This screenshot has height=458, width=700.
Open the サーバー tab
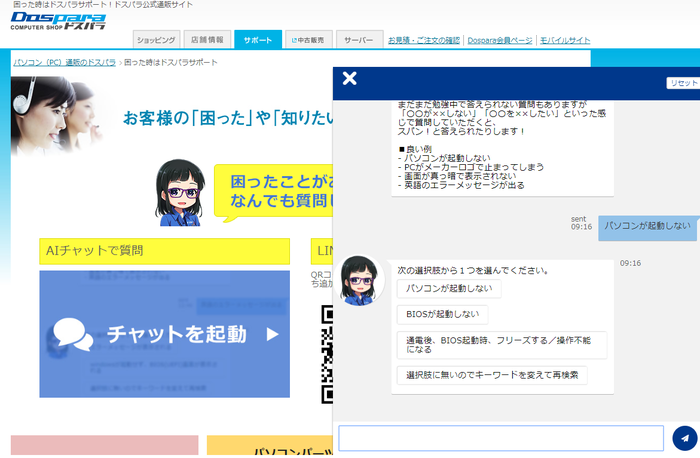359,40
